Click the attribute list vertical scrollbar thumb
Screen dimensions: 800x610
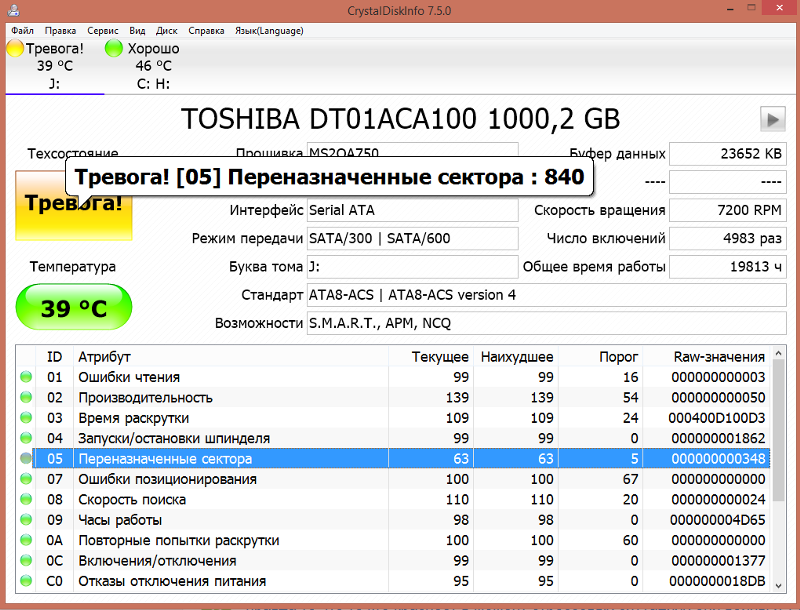tap(779, 429)
